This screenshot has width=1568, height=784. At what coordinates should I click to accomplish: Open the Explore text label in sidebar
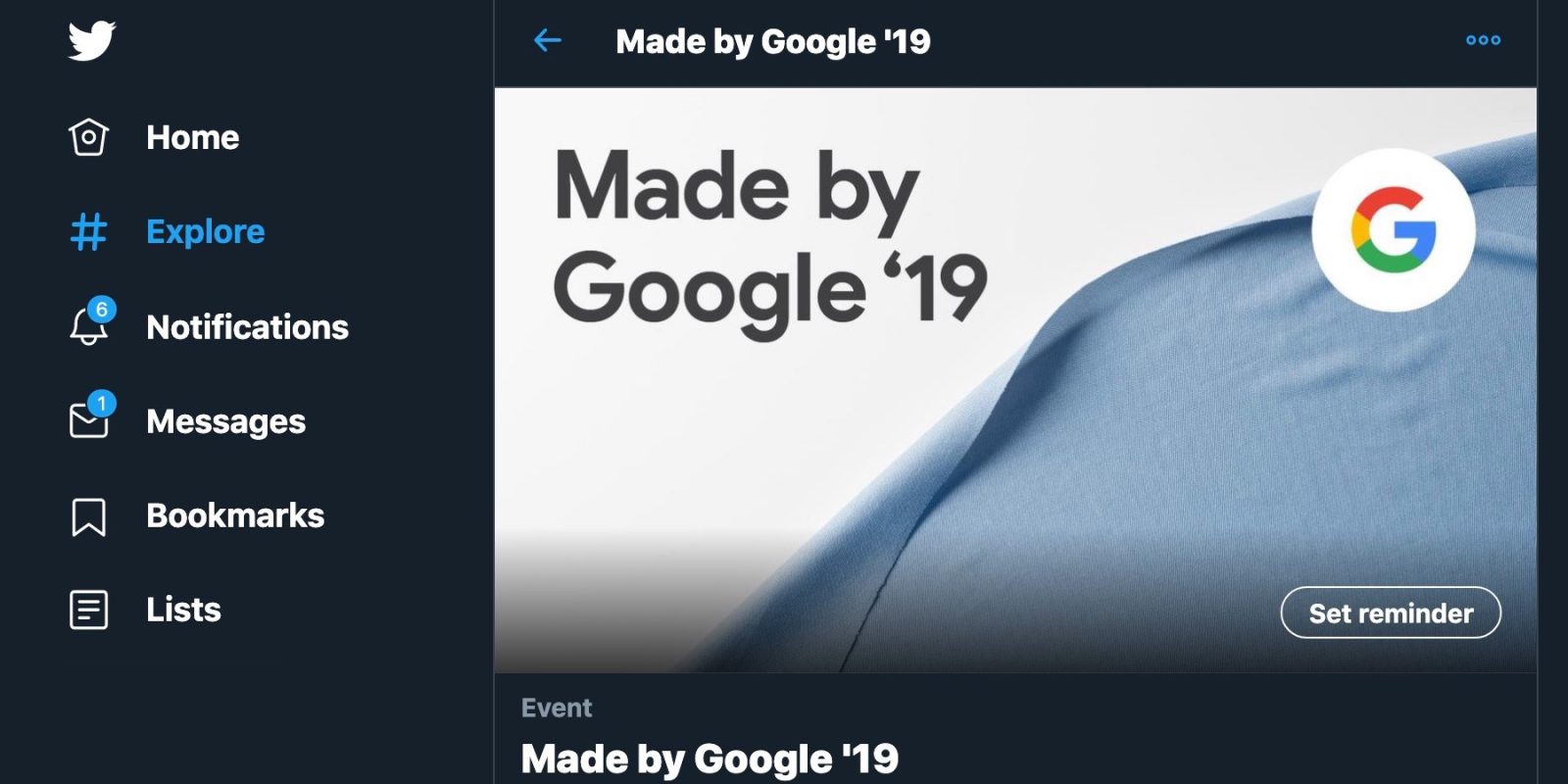[x=205, y=231]
